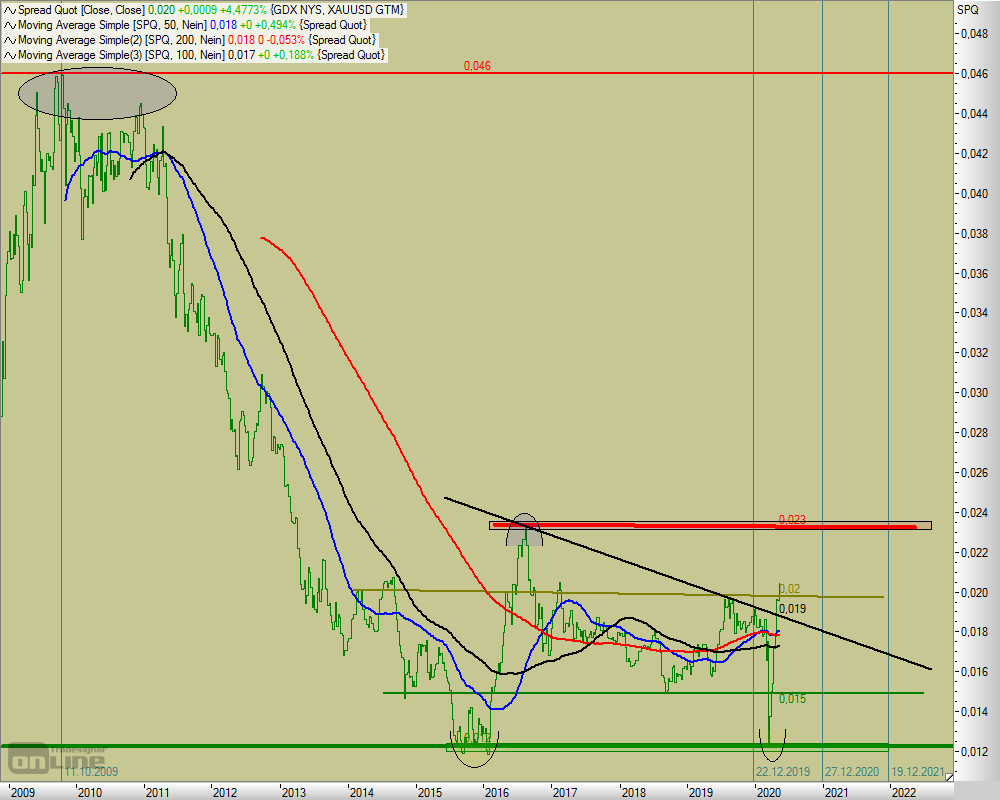Screen dimensions: 1000x800
Task: Click the Spread Quot legend line icon
Action: click(x=9, y=10)
